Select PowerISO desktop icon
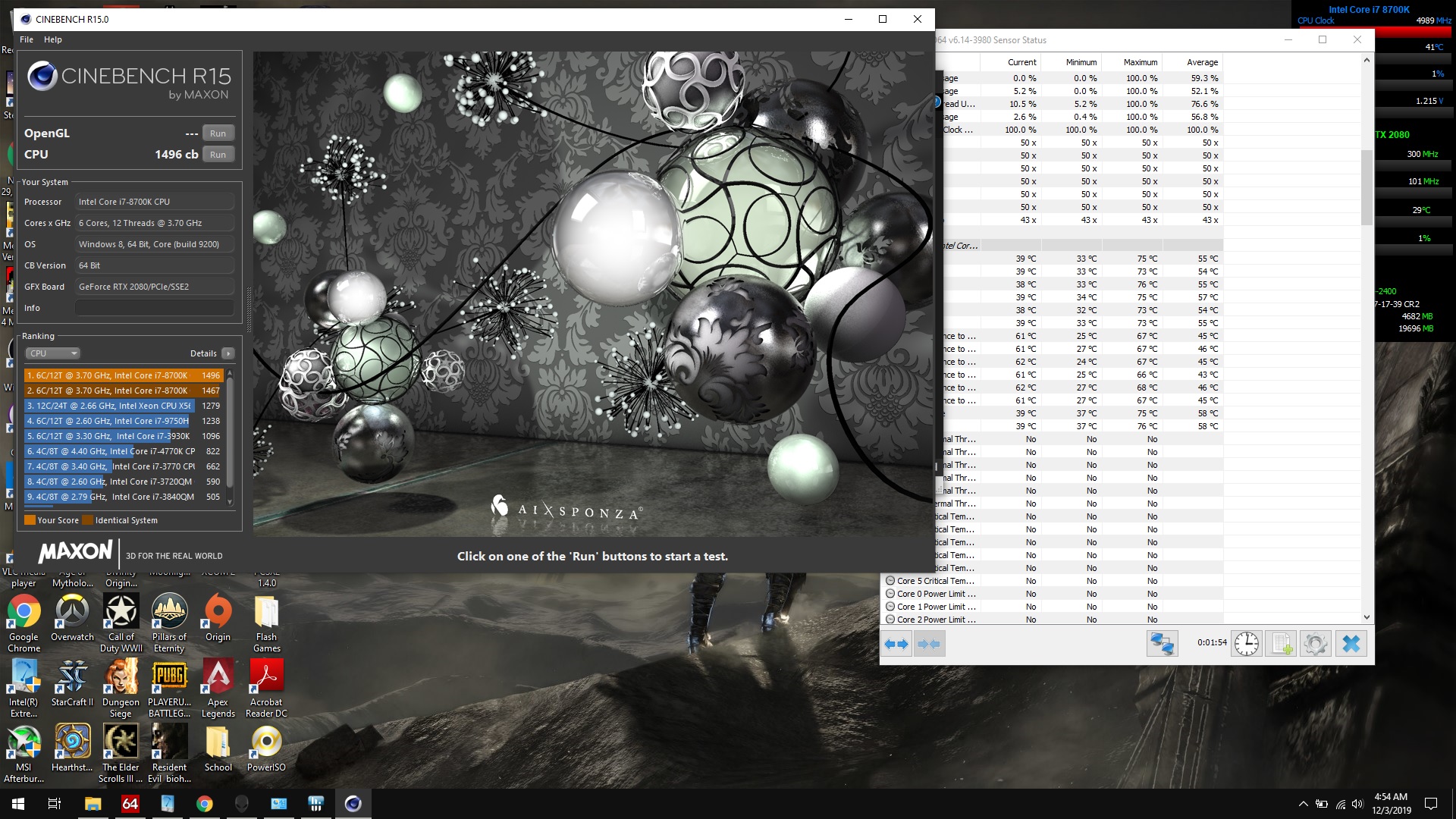 point(267,748)
